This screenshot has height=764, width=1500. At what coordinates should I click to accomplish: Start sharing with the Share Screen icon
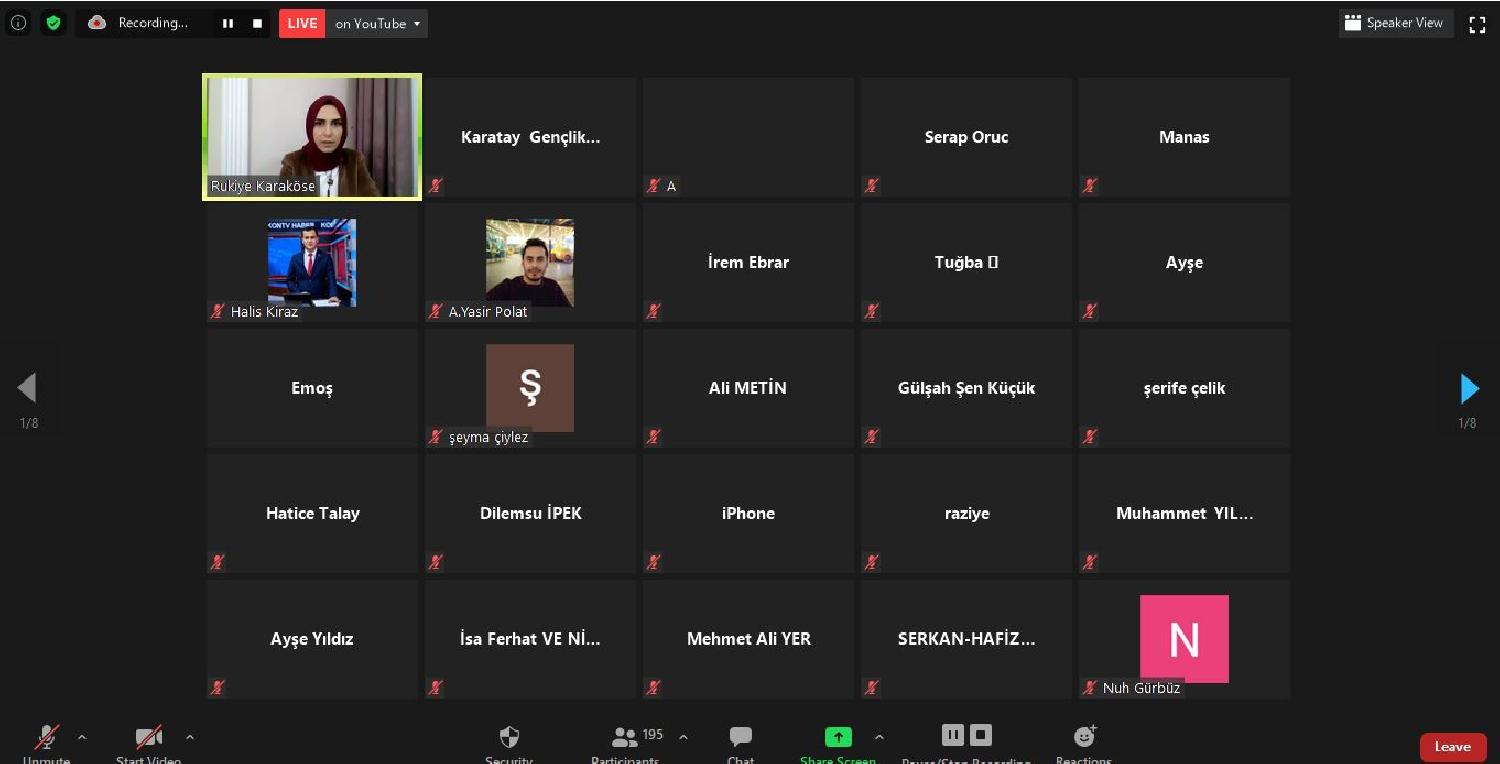[837, 737]
